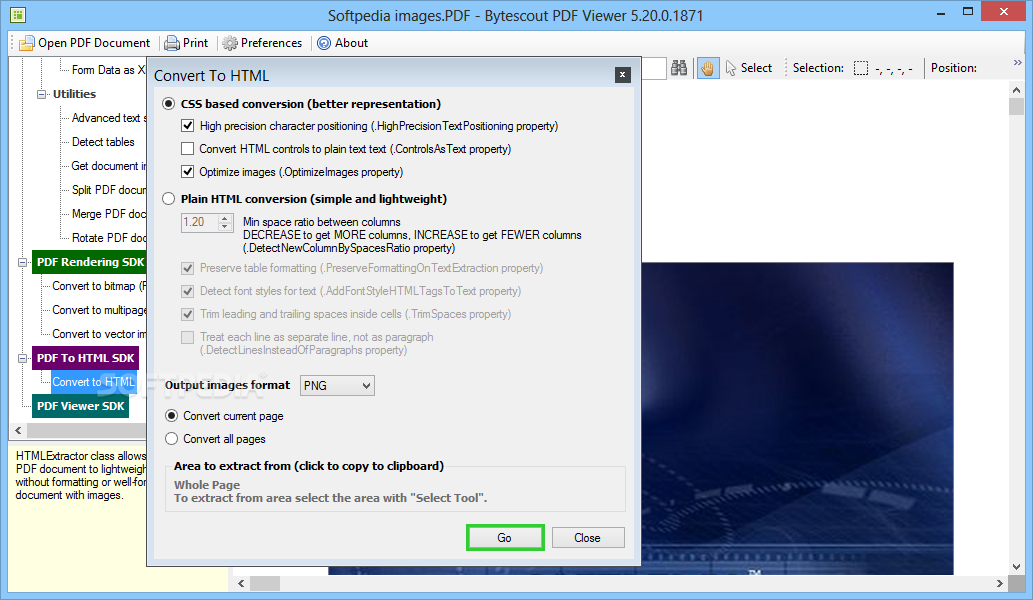Click the document horizontal scrollbar thumb
Image resolution: width=1033 pixels, height=600 pixels.
click(x=265, y=584)
